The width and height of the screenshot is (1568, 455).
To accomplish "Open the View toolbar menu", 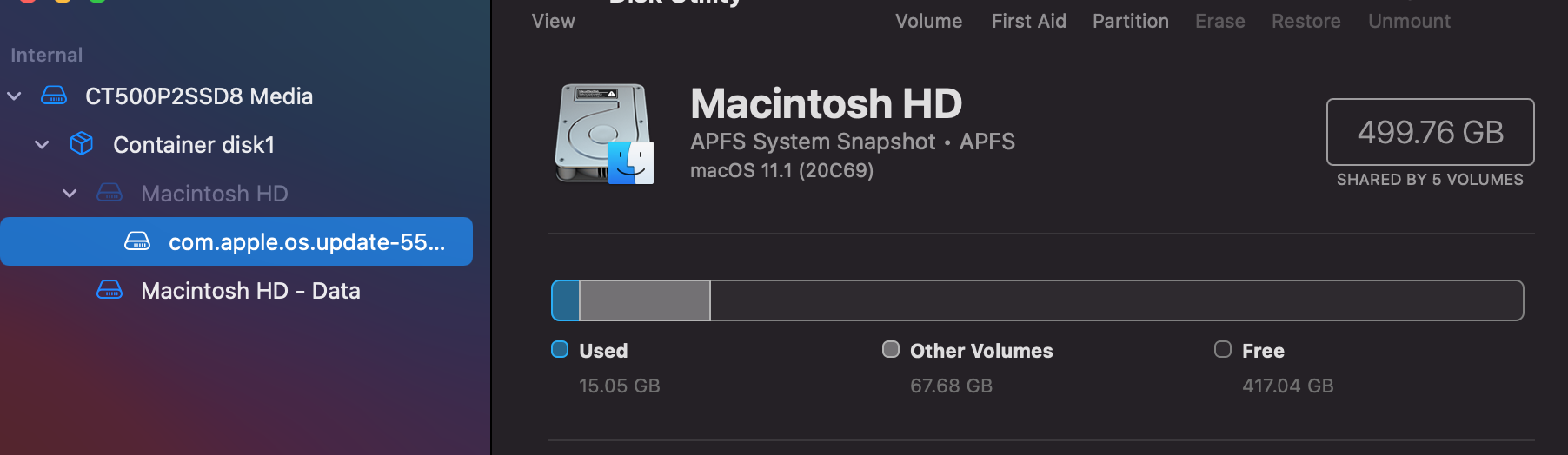I will [553, 21].
